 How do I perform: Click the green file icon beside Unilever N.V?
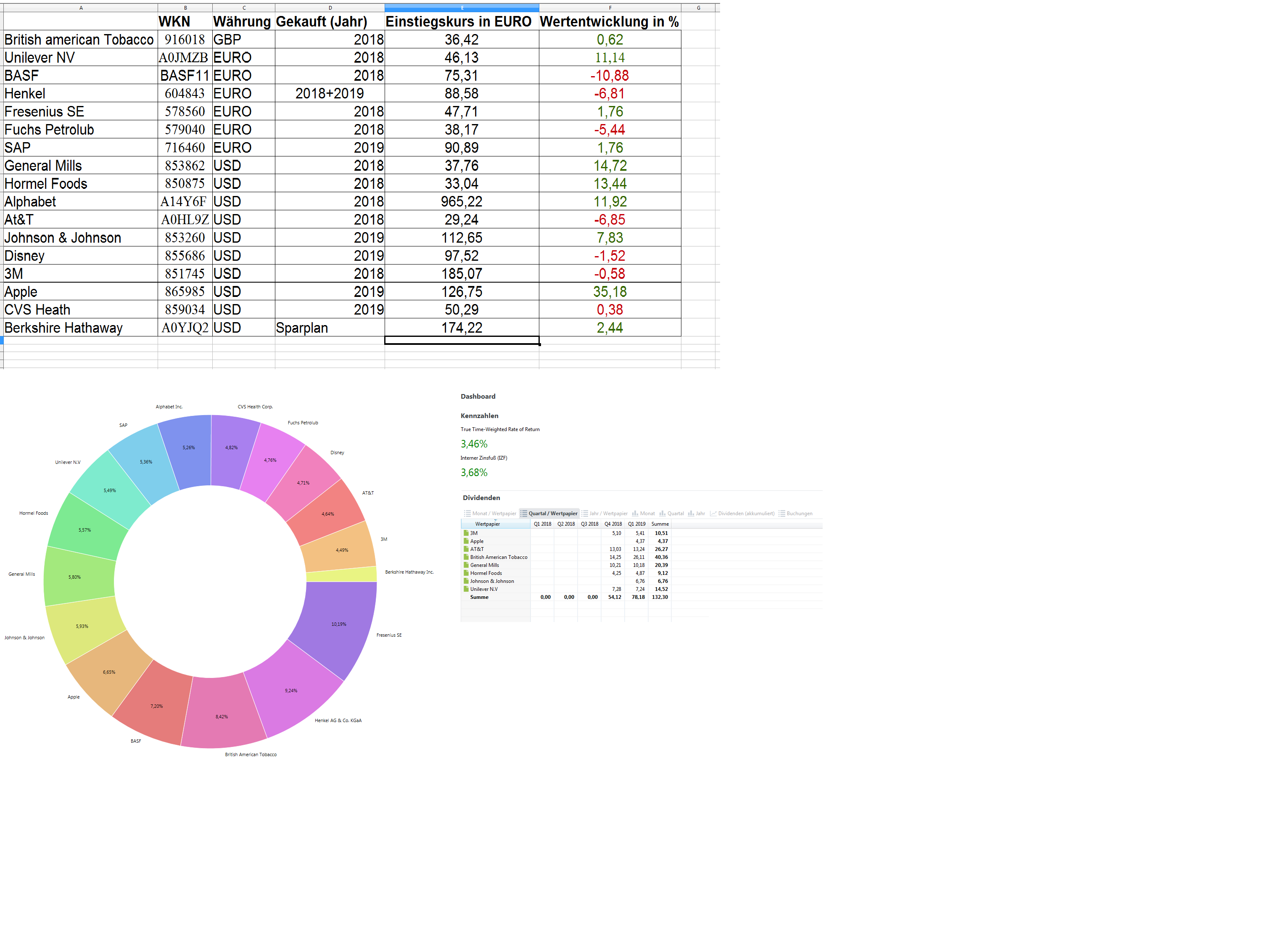466,589
